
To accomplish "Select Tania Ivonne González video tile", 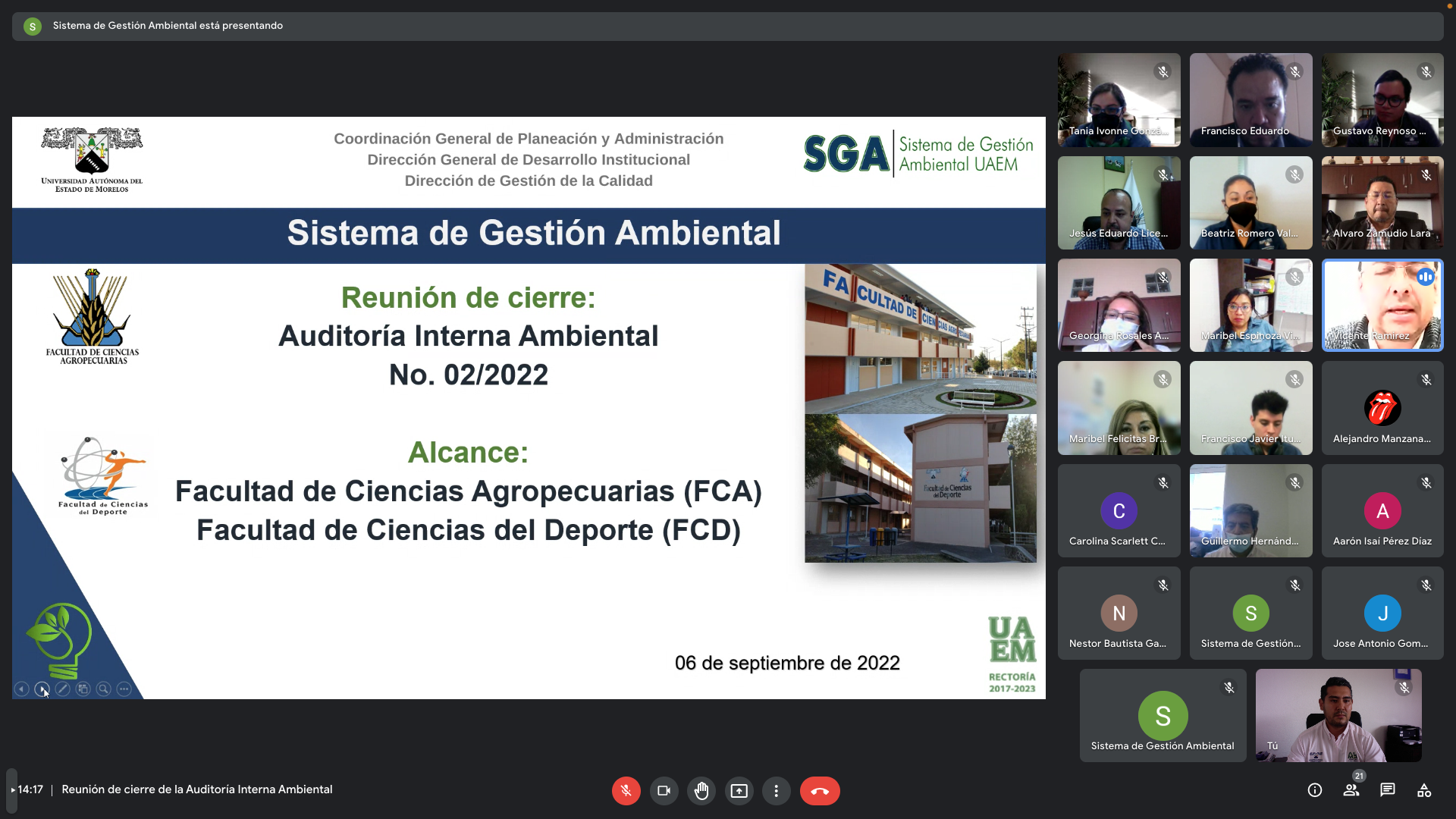I will (x=1119, y=100).
